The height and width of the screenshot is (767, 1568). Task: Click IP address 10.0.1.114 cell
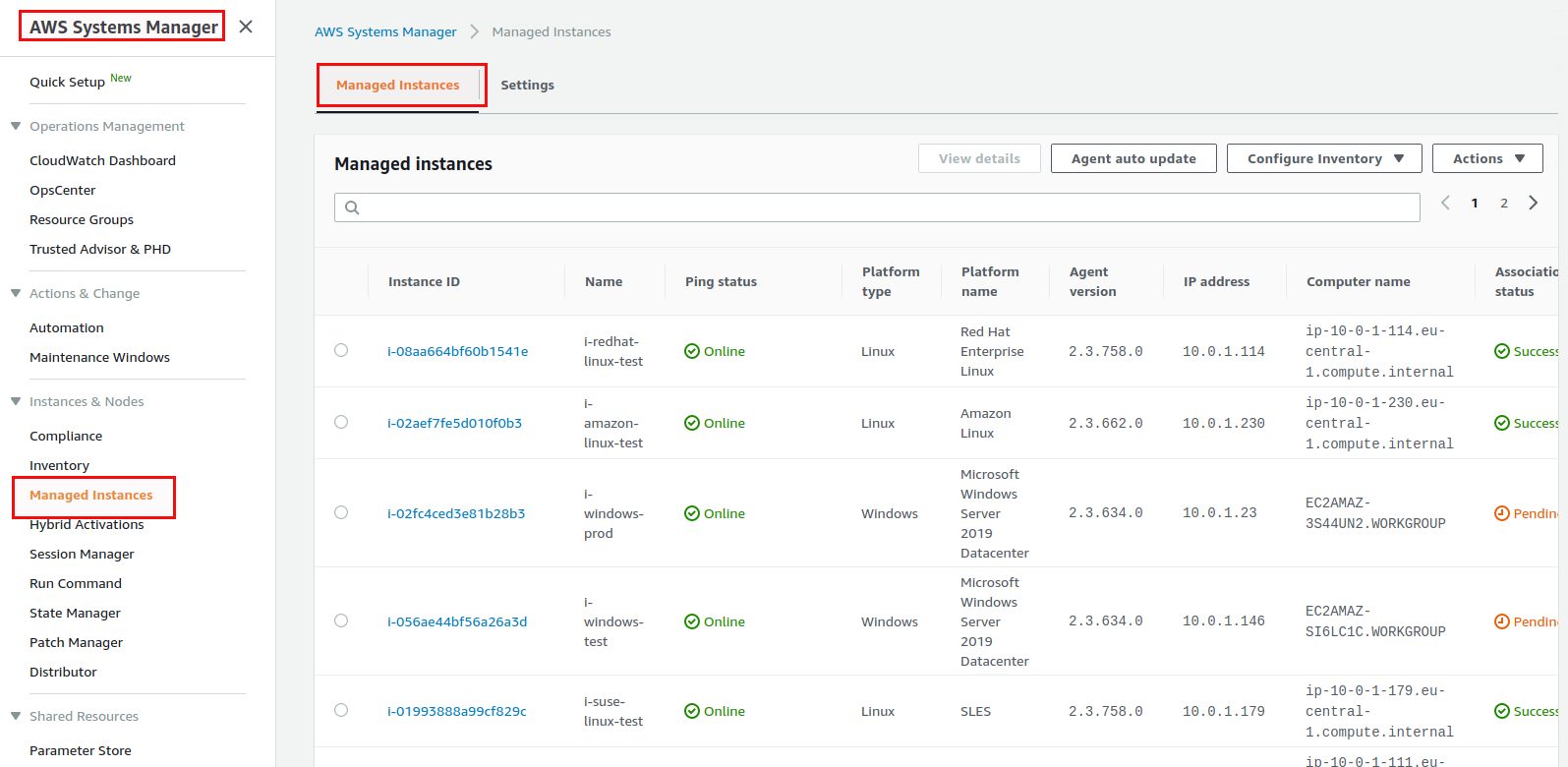(x=1223, y=351)
